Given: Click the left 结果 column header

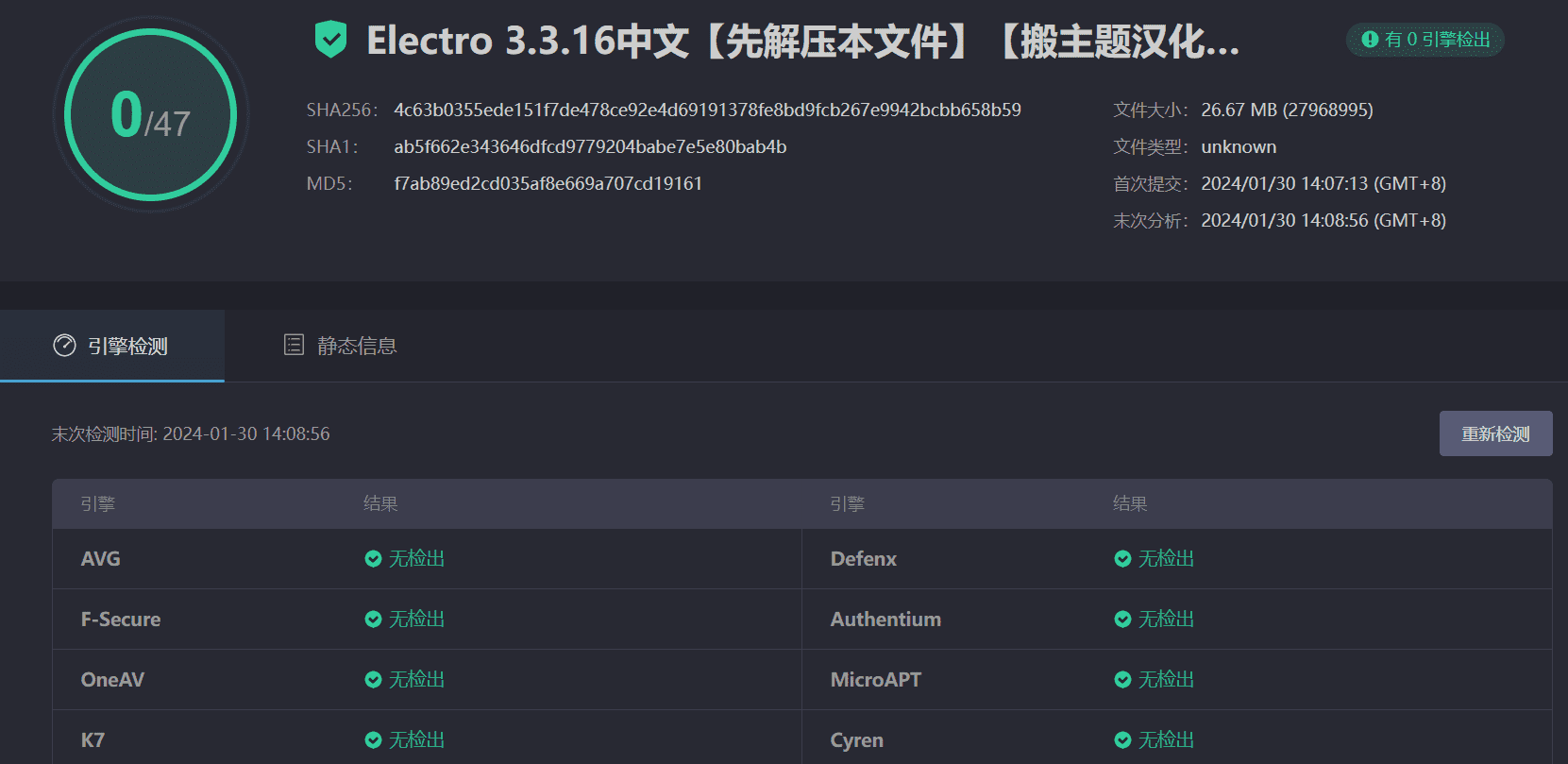Looking at the screenshot, I should (380, 504).
